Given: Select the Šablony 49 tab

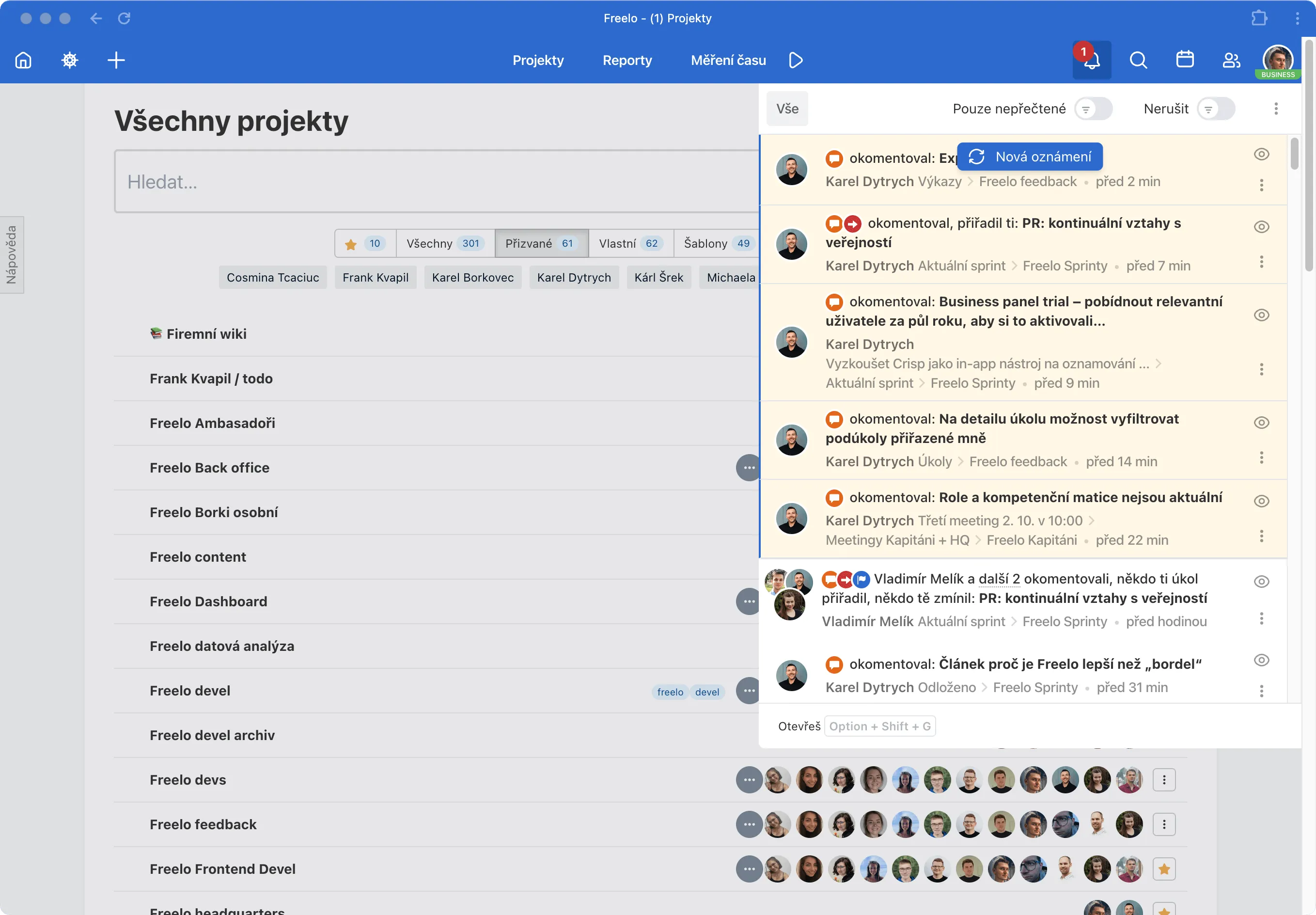Looking at the screenshot, I should [x=717, y=244].
